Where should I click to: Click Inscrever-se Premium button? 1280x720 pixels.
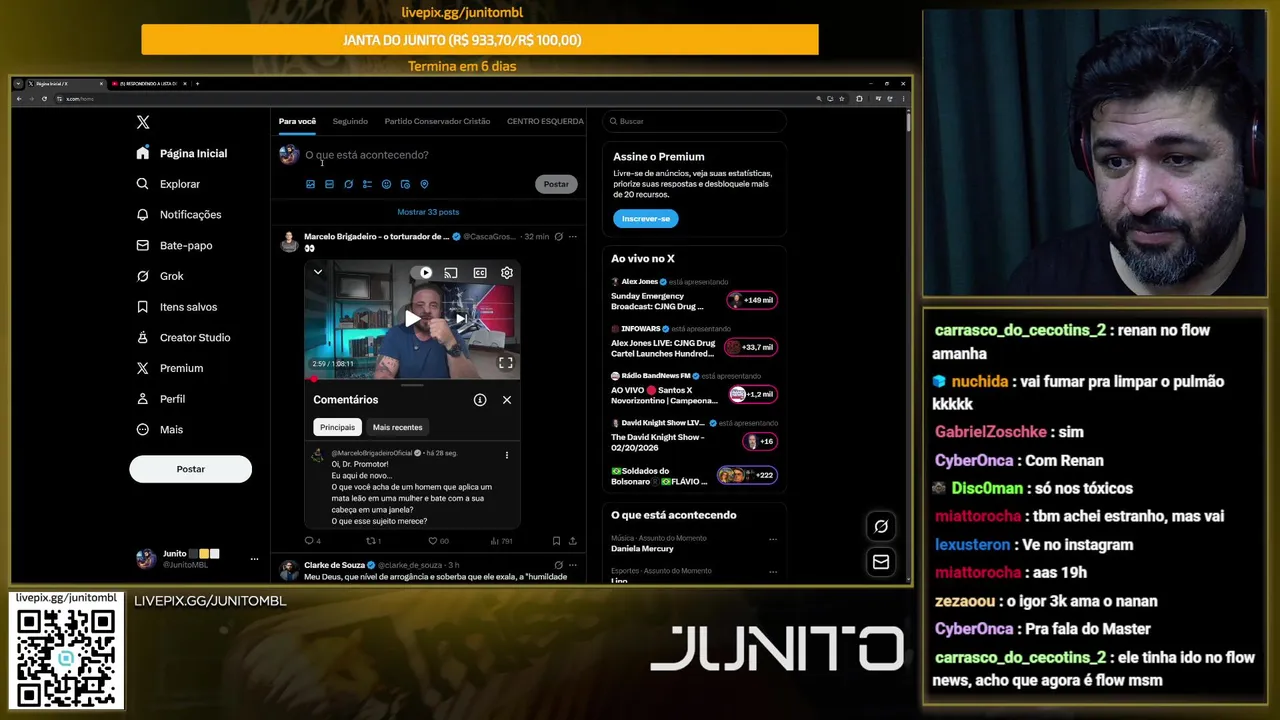[646, 218]
